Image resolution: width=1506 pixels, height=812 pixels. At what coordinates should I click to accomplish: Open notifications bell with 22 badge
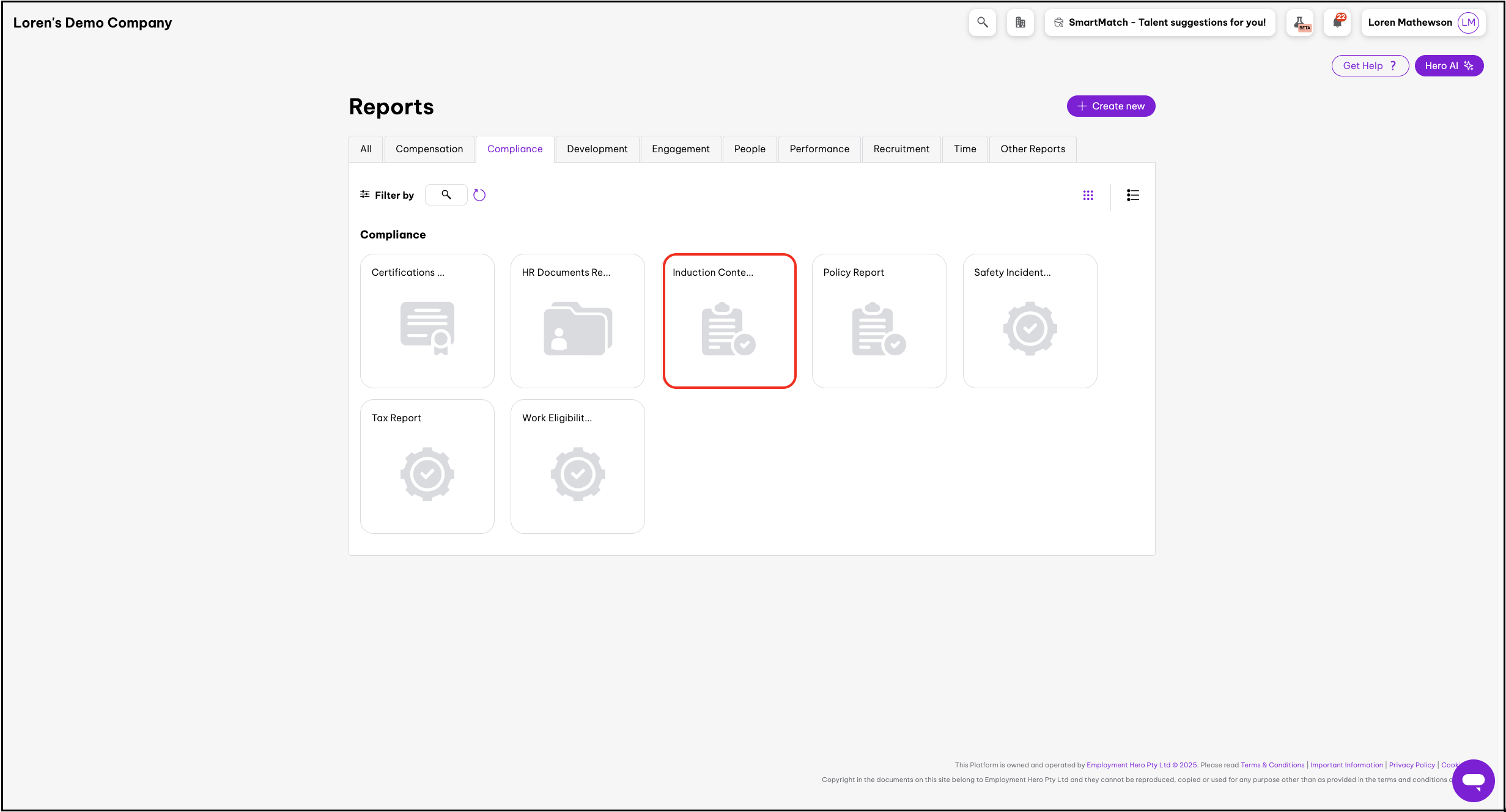[1337, 23]
